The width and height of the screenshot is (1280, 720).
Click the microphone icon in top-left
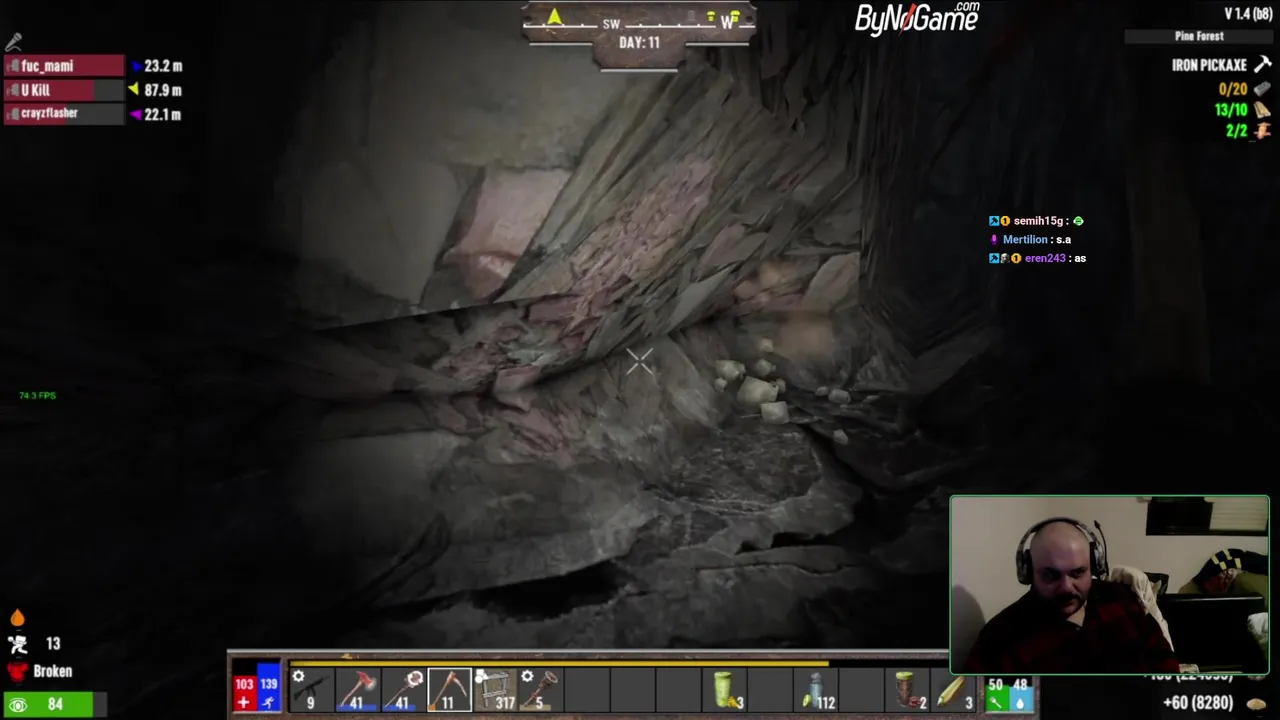(14, 42)
